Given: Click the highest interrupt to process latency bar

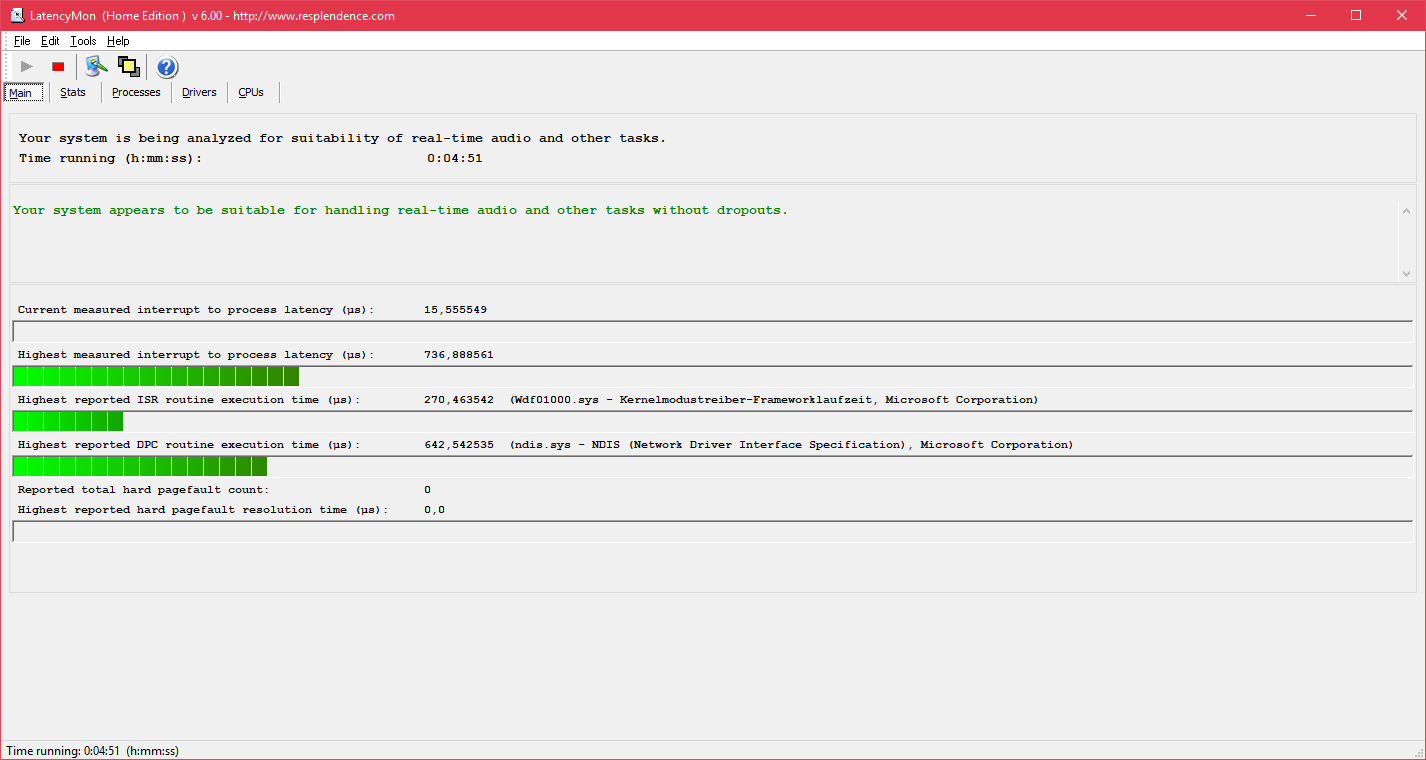Looking at the screenshot, I should click(x=713, y=376).
